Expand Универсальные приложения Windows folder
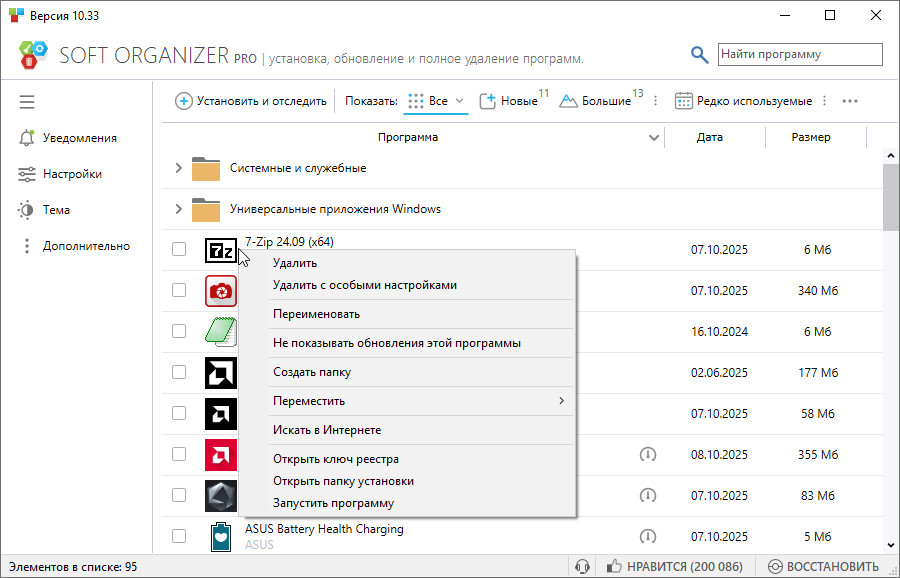This screenshot has height=578, width=900. pyautogui.click(x=179, y=209)
